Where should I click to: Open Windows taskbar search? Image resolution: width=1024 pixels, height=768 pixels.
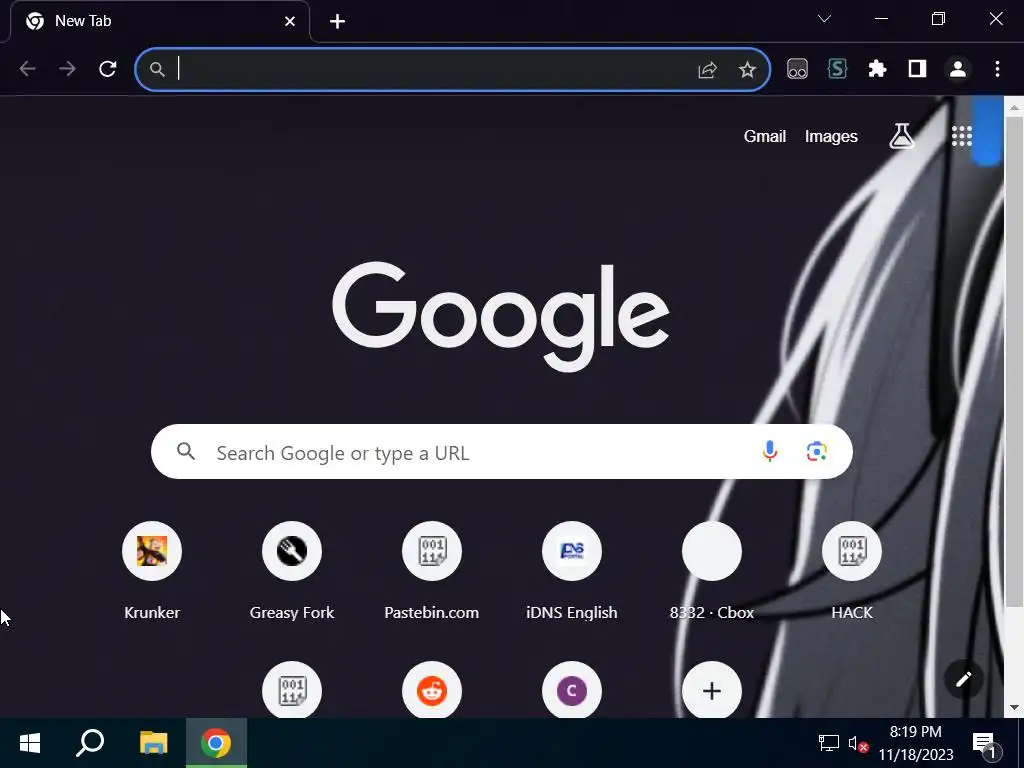pos(90,743)
